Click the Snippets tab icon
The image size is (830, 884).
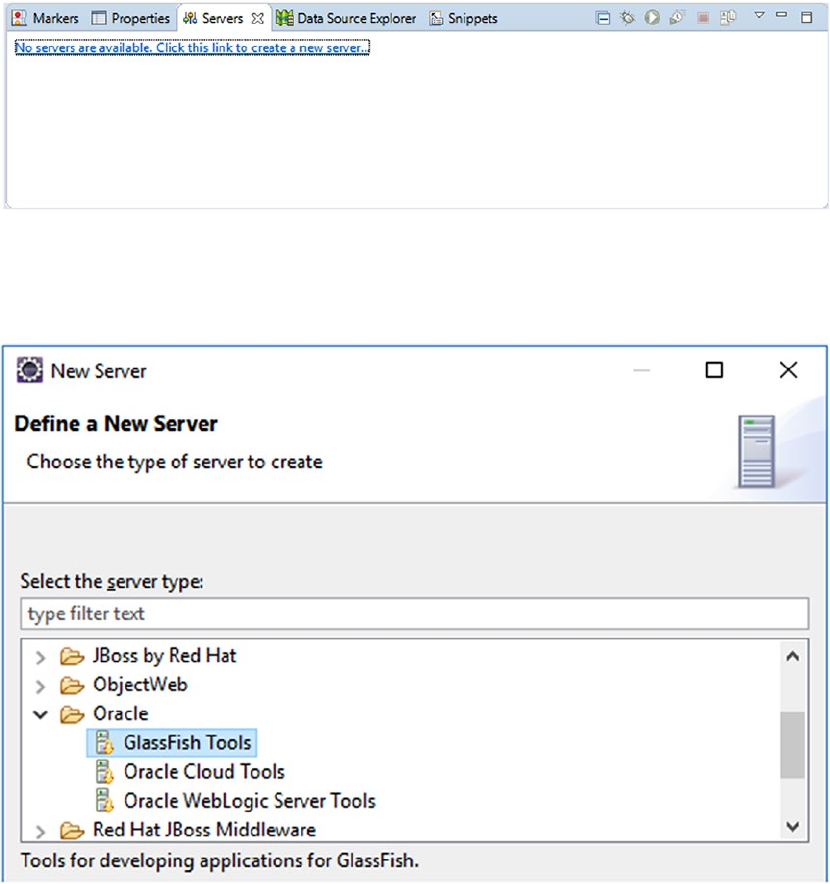[x=436, y=19]
